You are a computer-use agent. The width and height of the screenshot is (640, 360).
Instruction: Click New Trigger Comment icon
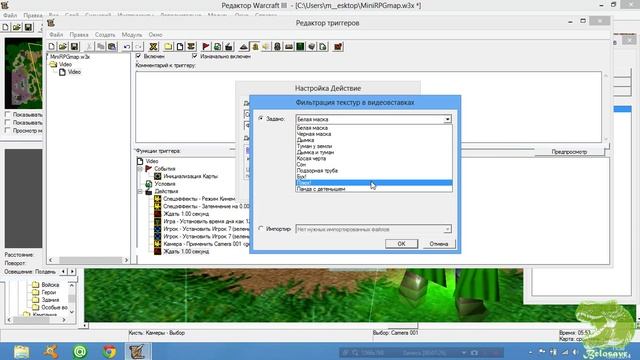(191, 47)
